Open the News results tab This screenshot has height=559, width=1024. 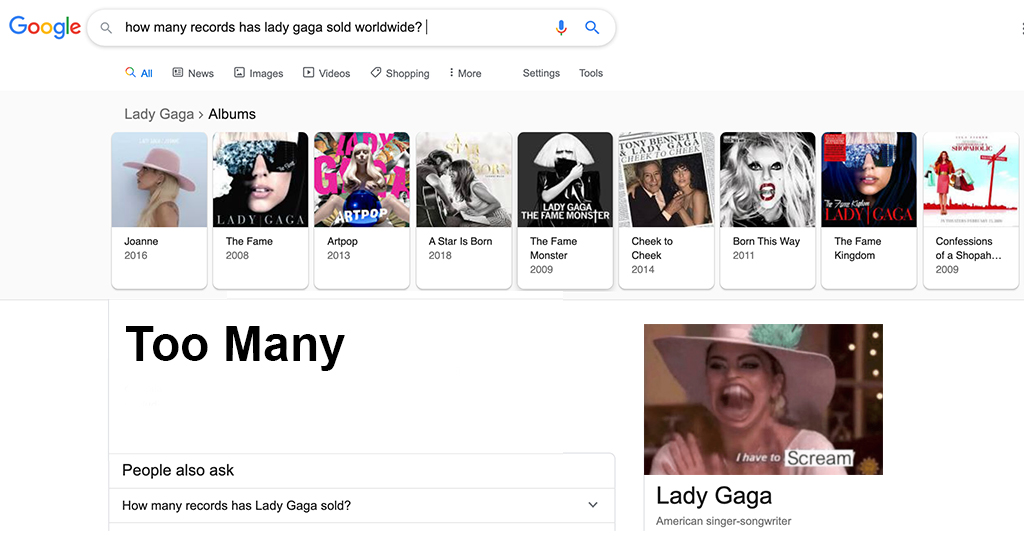click(x=193, y=73)
